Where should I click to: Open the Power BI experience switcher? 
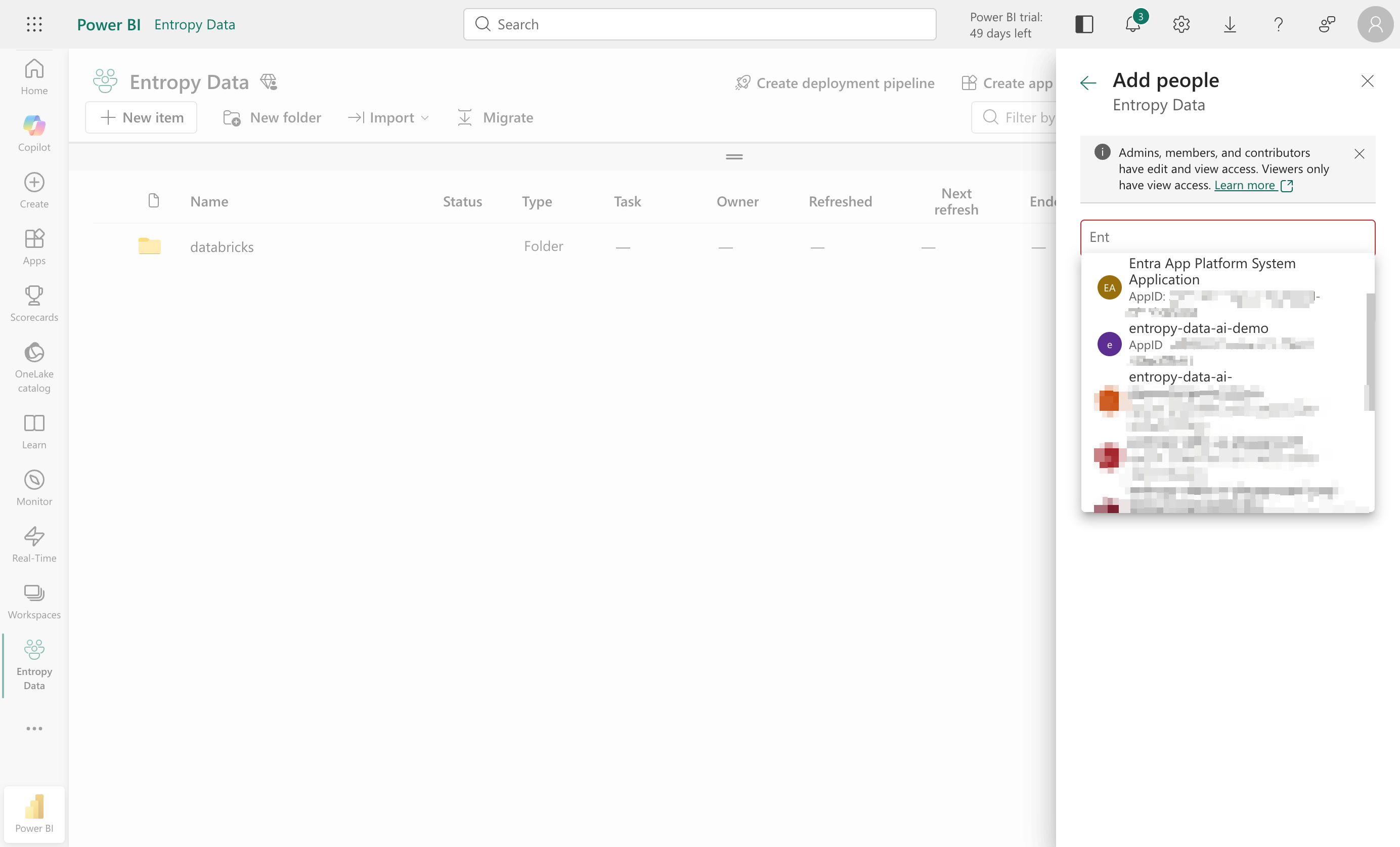(x=34, y=814)
